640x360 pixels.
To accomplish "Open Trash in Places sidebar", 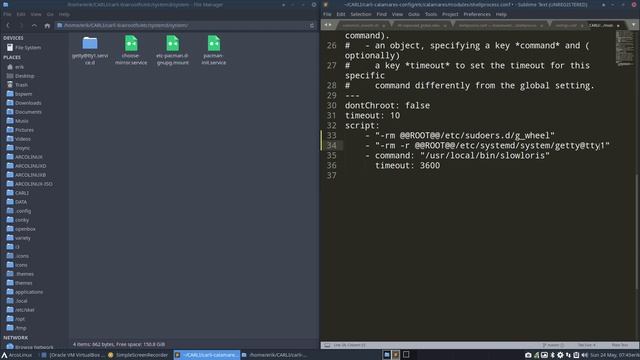I will pos(17,85).
